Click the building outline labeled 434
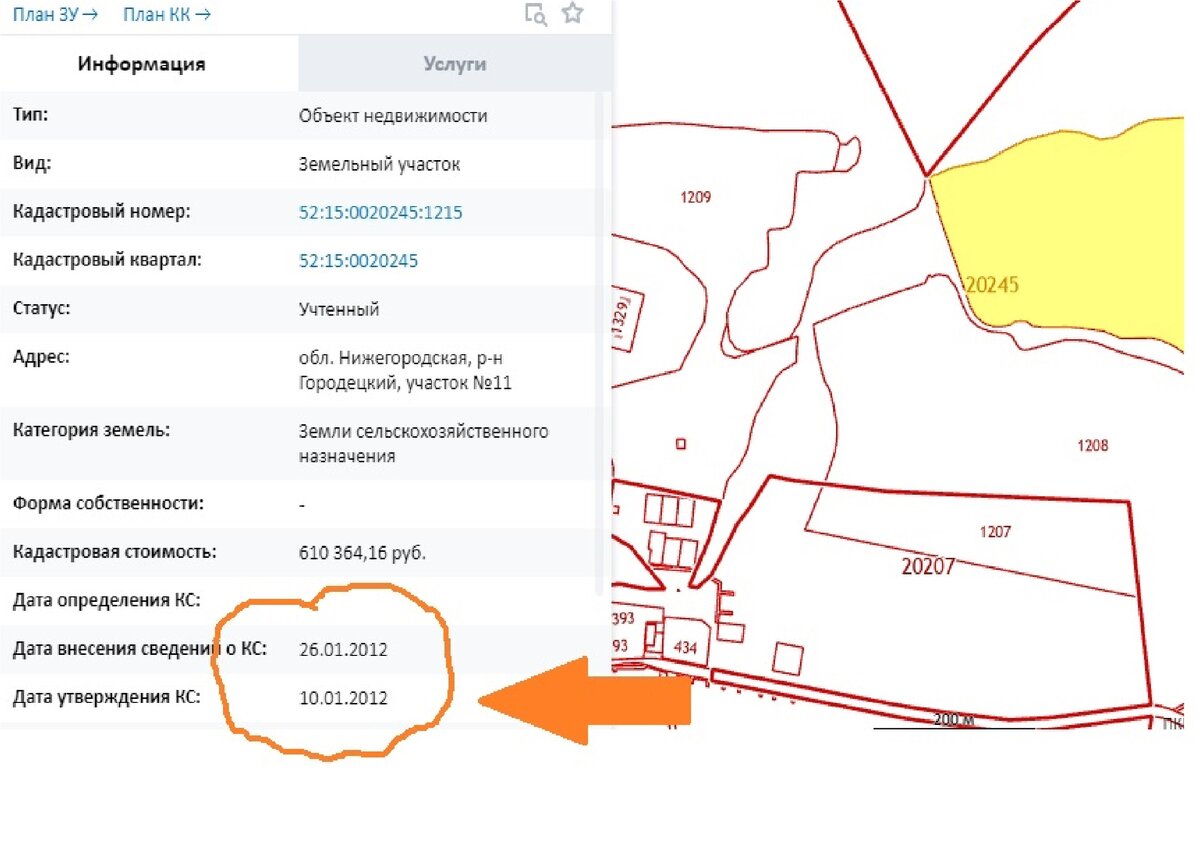This screenshot has height=850, width=1200. [x=685, y=648]
